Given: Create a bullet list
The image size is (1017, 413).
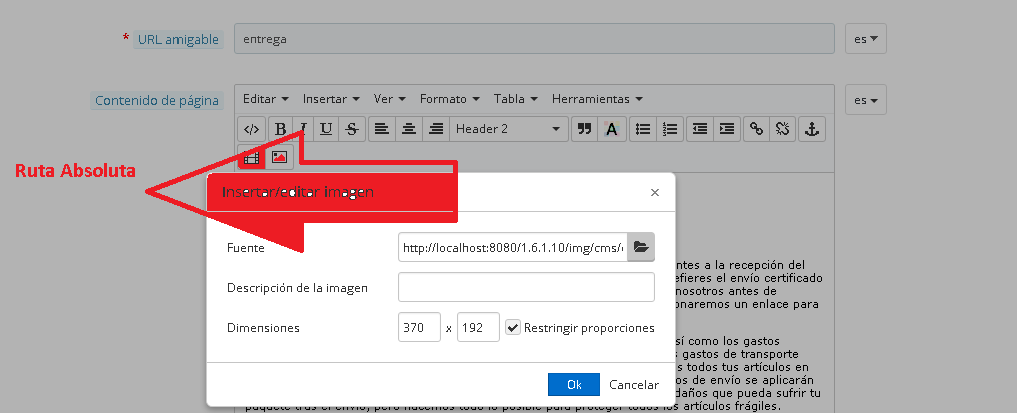Looking at the screenshot, I should (644, 129).
